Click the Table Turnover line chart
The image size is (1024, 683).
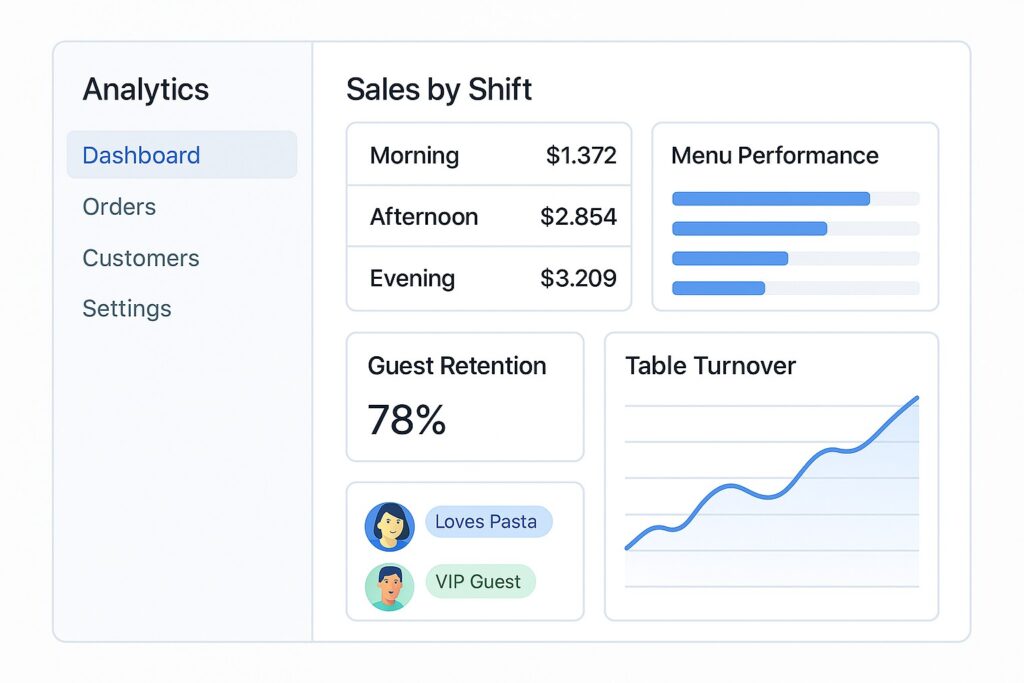coord(771,490)
